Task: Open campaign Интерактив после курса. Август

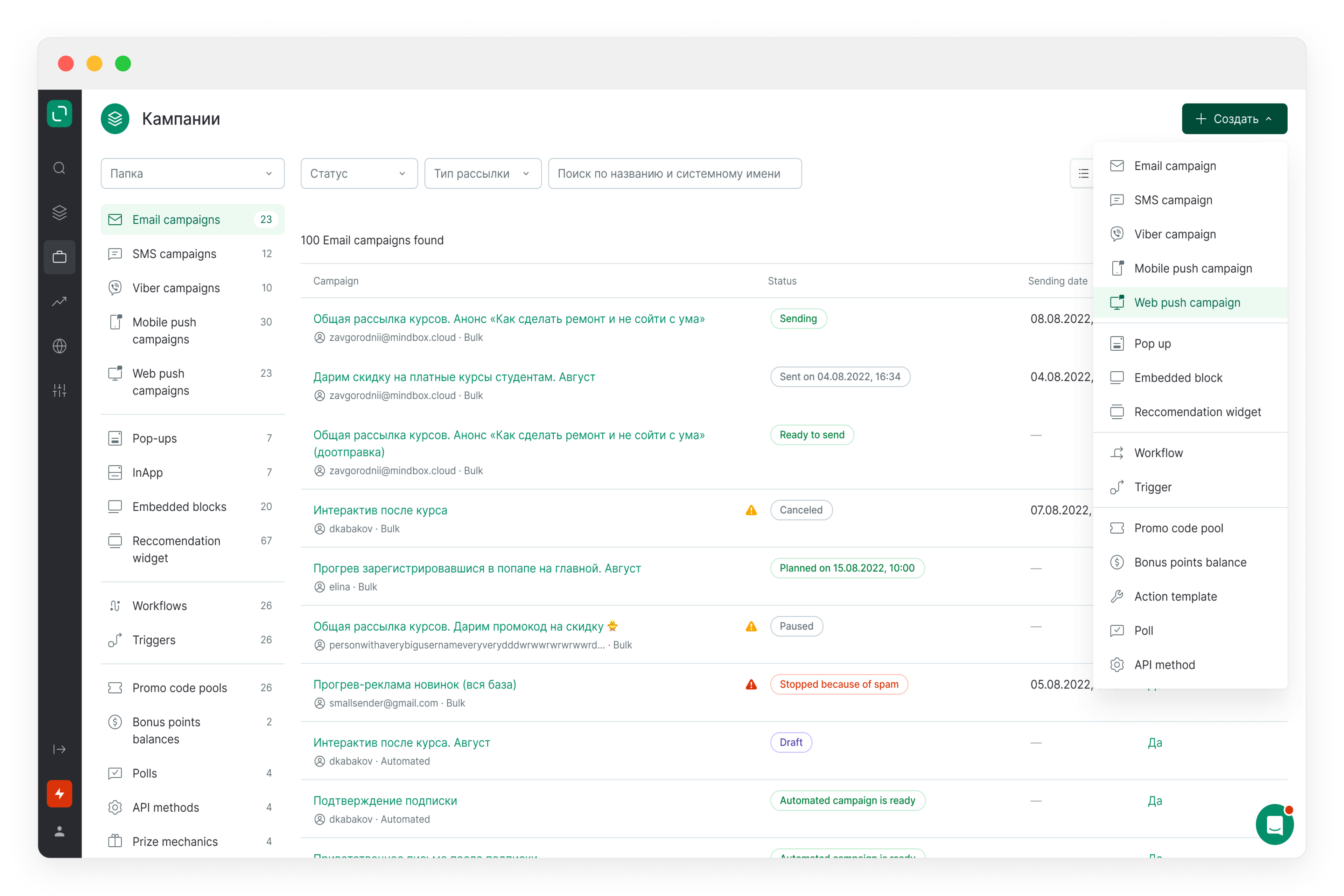Action: [402, 743]
